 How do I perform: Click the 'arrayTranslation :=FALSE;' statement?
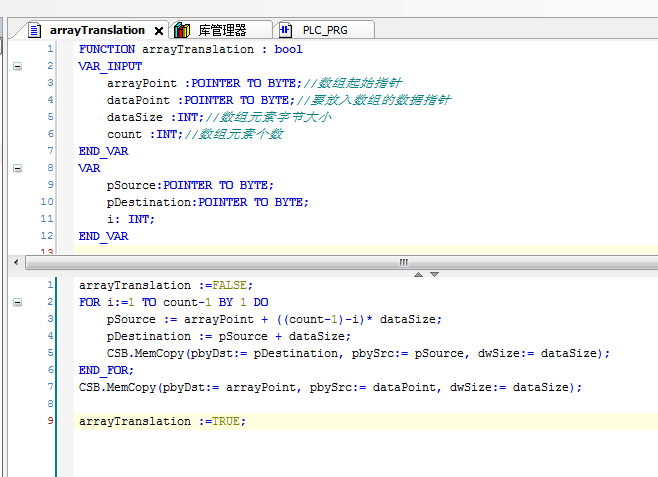pos(166,285)
